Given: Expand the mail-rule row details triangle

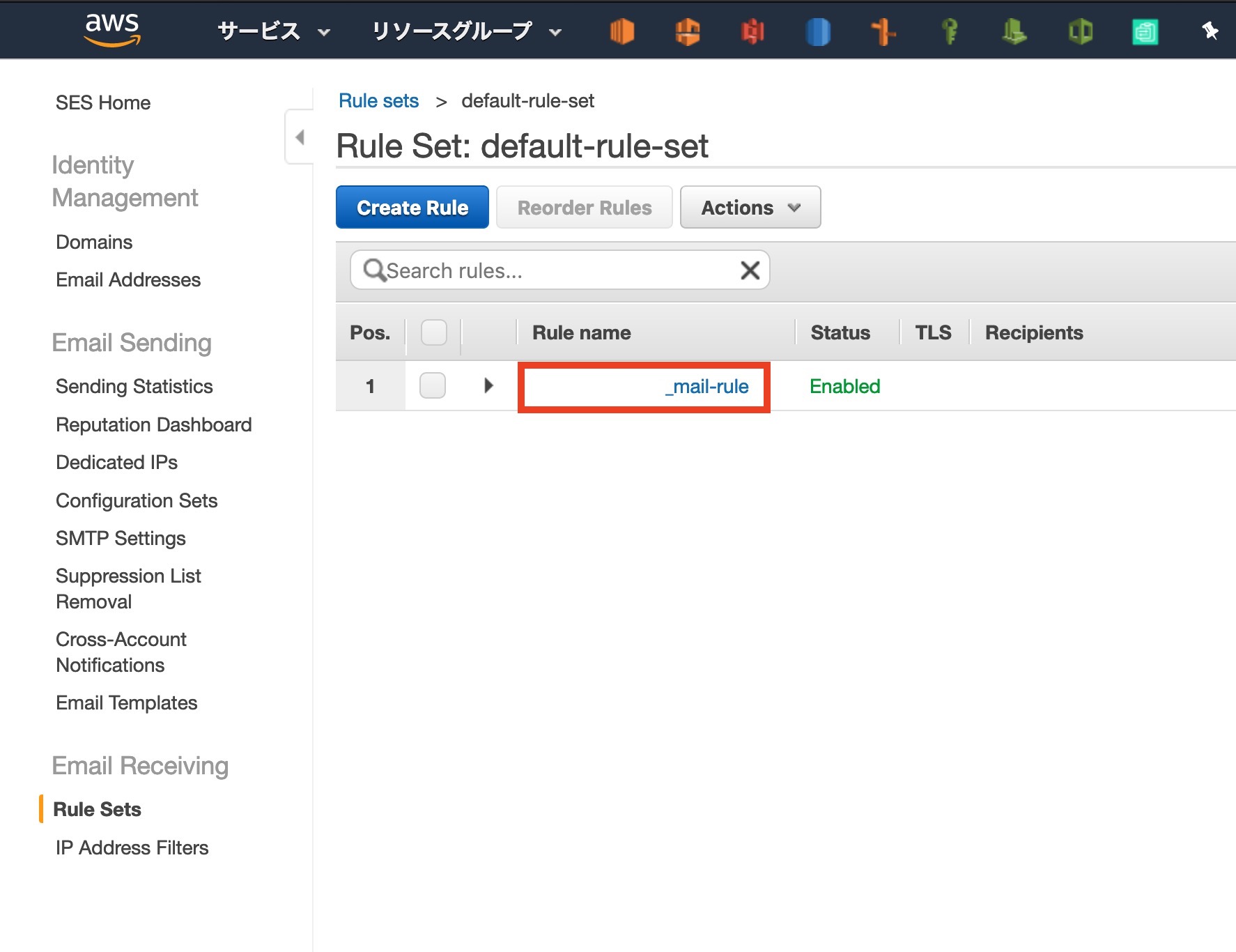Looking at the screenshot, I should (x=488, y=385).
